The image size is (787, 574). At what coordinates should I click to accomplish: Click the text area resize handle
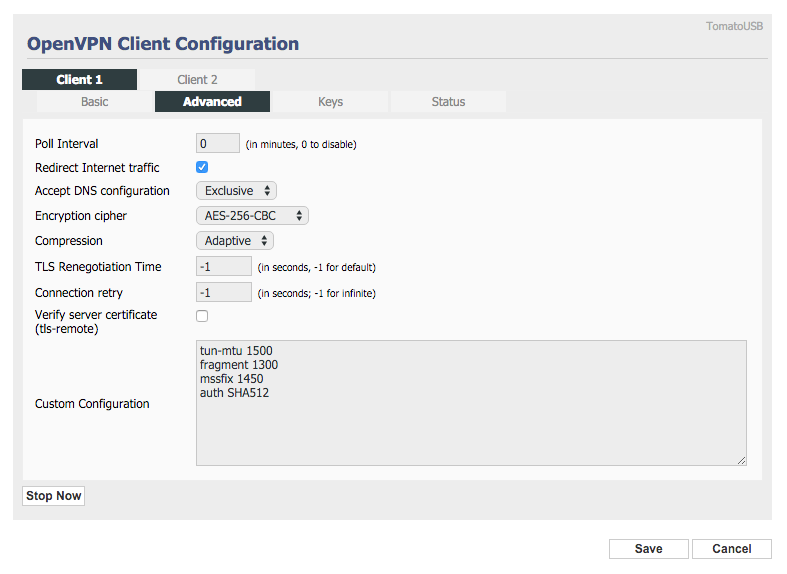(741, 461)
